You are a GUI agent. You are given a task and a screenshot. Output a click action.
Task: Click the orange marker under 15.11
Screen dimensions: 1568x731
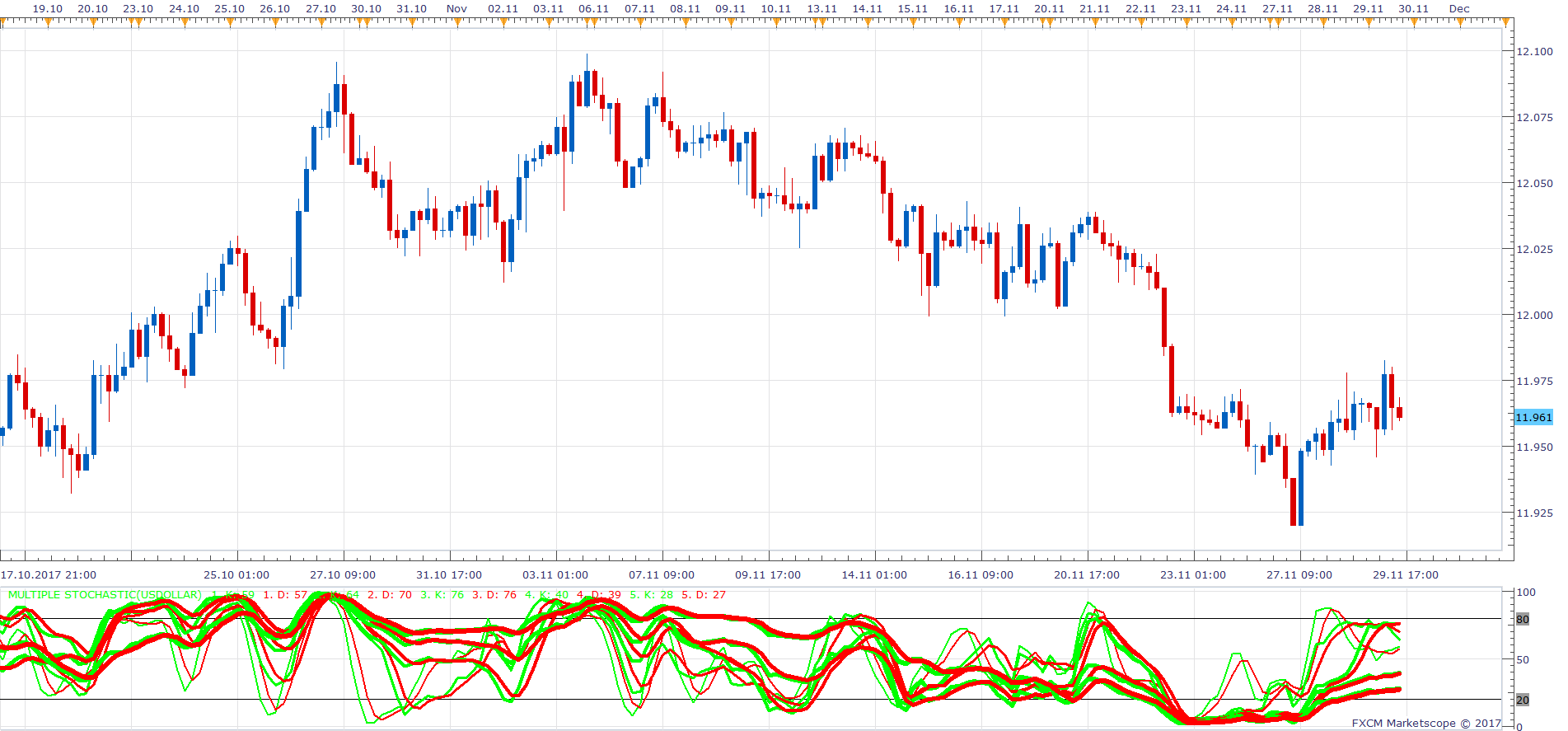click(913, 22)
